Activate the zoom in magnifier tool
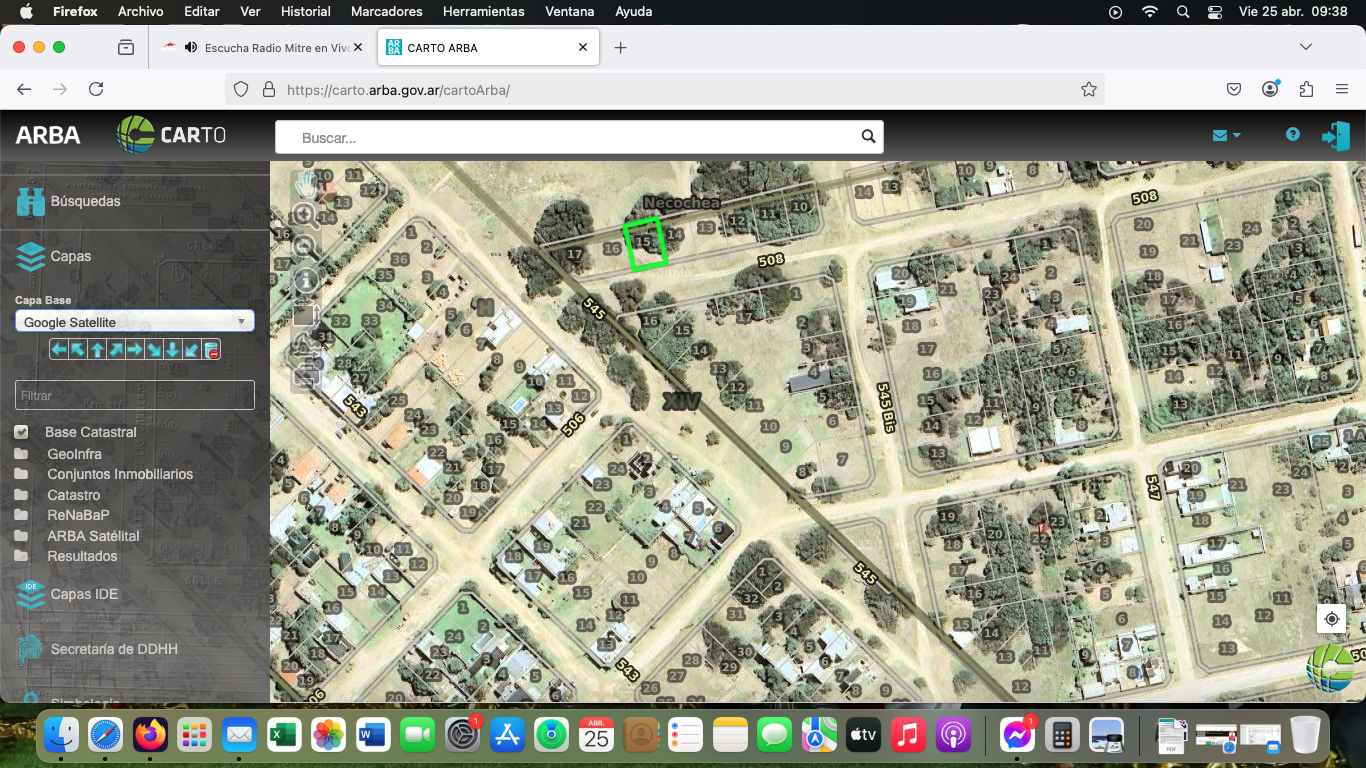This screenshot has width=1366, height=768. (x=305, y=214)
